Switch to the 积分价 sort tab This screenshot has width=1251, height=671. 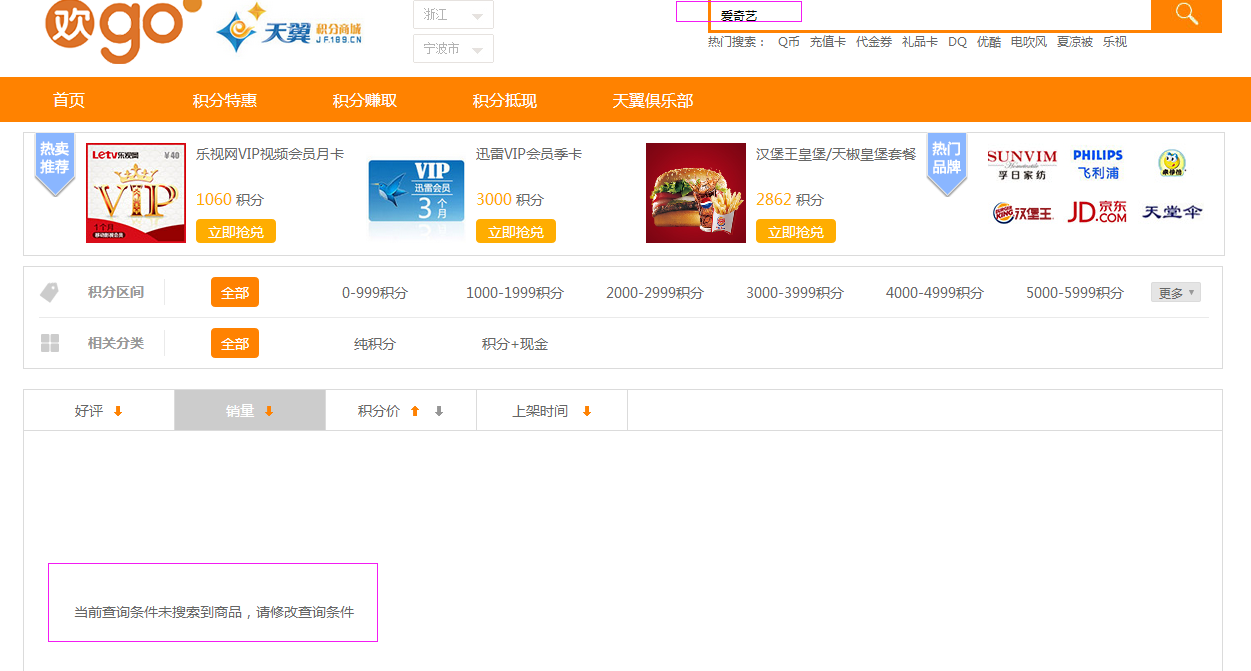(401, 411)
